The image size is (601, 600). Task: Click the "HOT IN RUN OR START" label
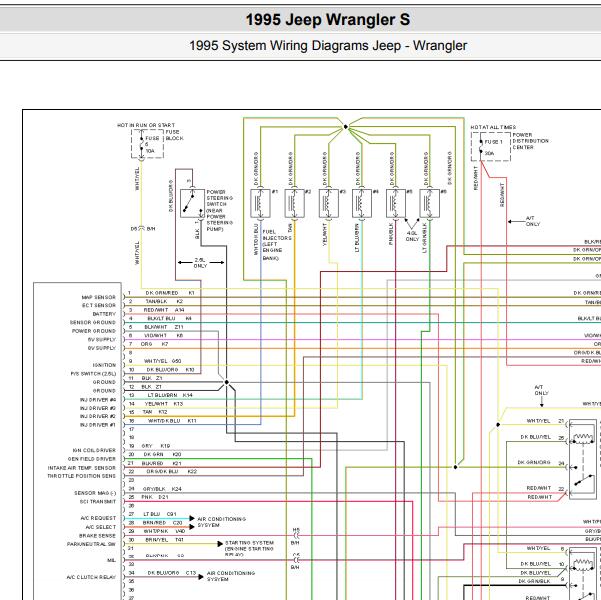click(x=146, y=125)
